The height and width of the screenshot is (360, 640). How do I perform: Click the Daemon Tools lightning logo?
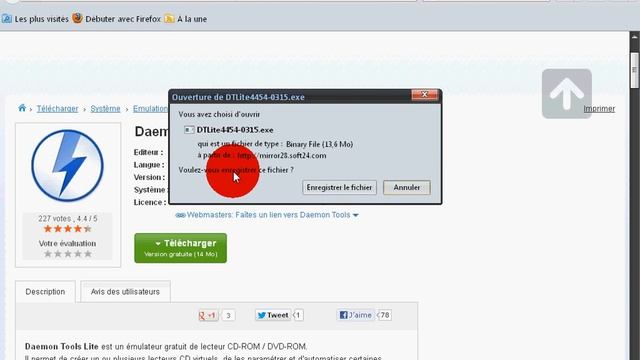click(67, 166)
